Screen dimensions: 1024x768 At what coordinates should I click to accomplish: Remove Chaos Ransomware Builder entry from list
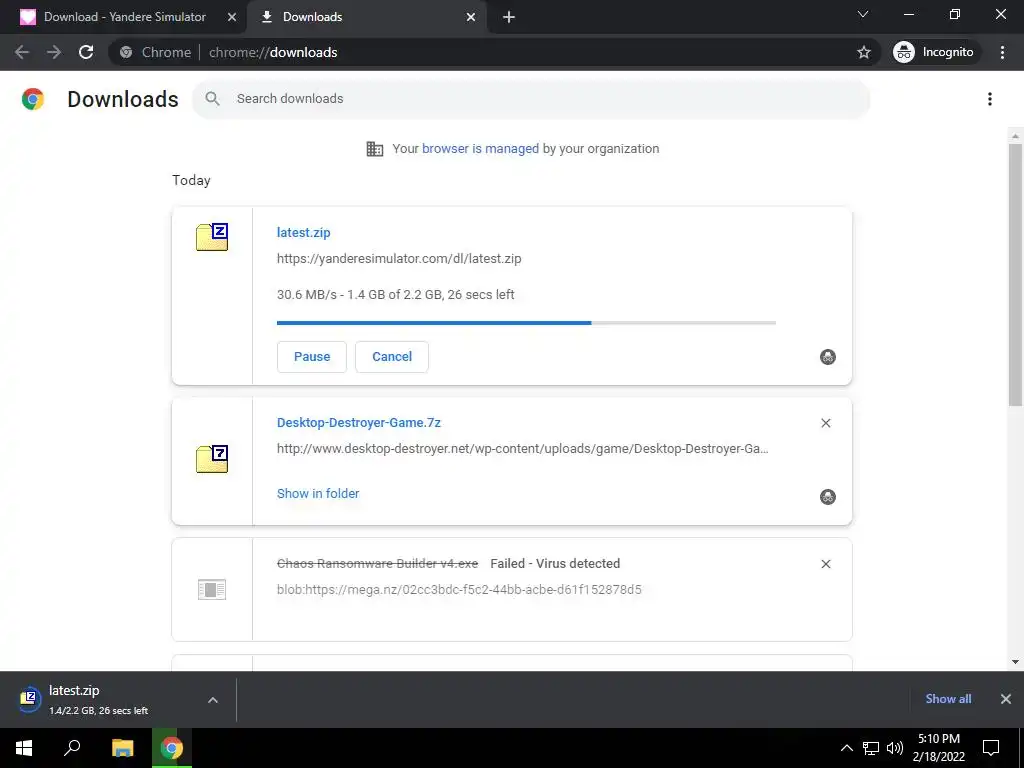[825, 564]
